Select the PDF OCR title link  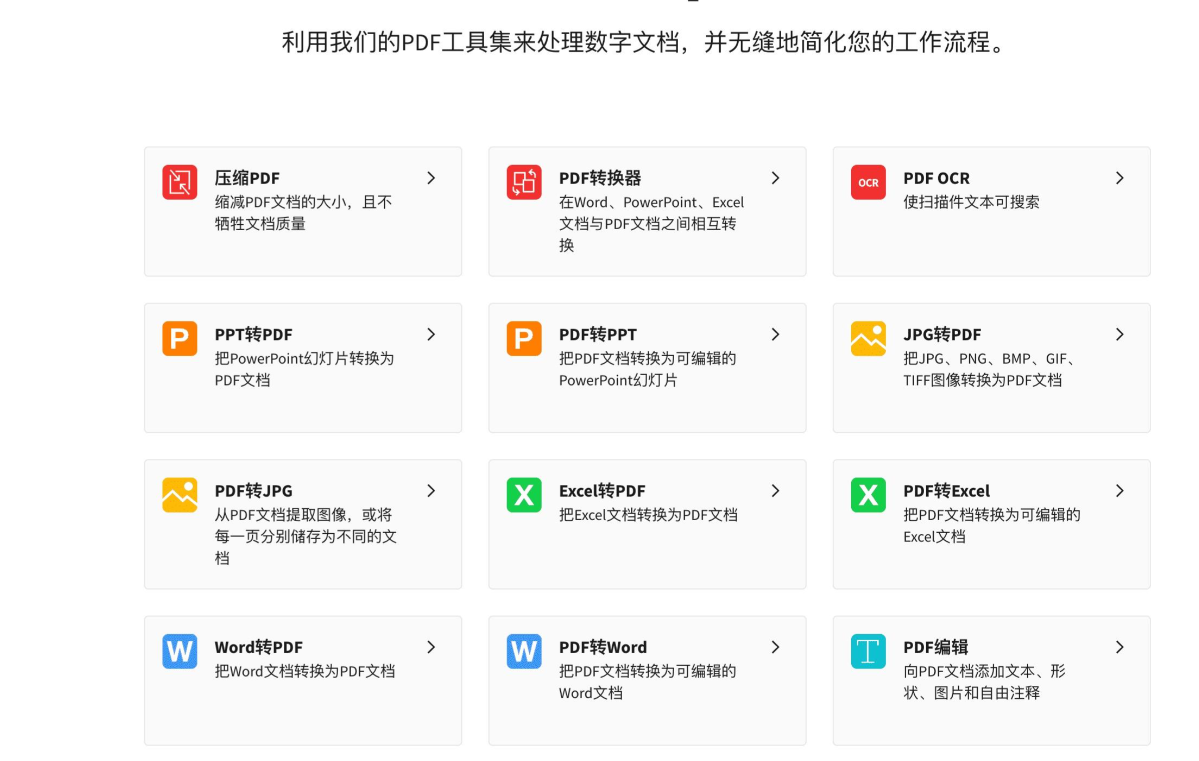click(936, 178)
